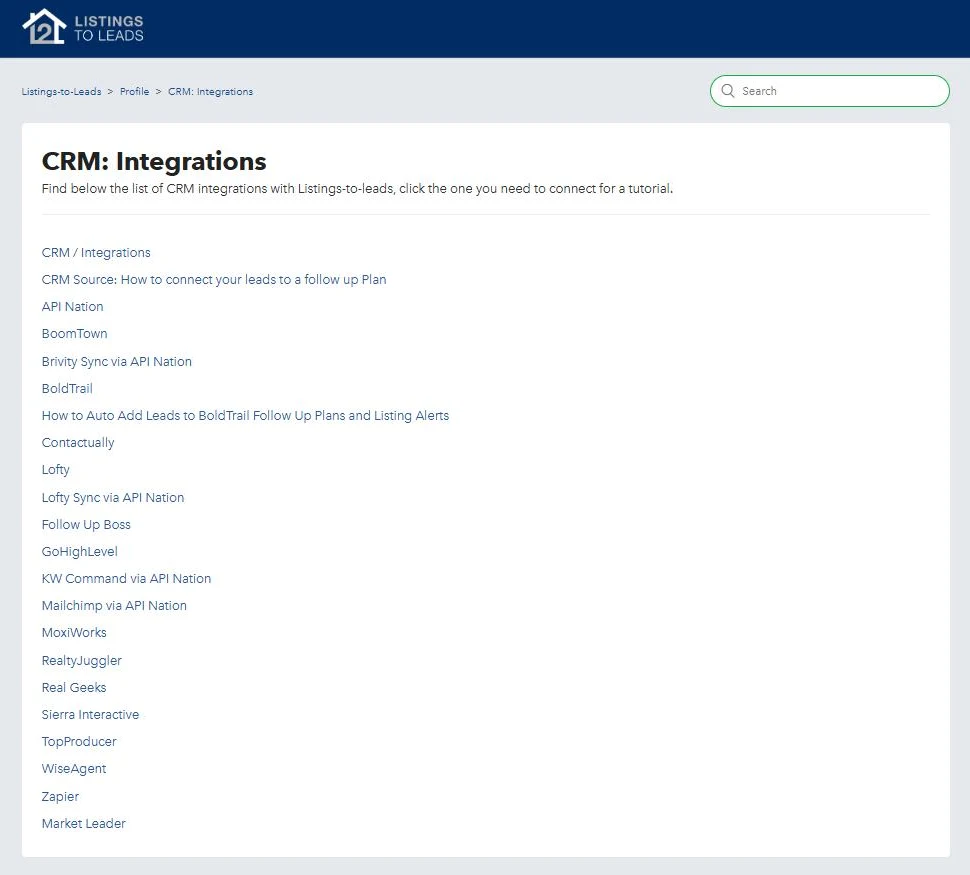The height and width of the screenshot is (875, 970).
Task: Open the Lofty integration article
Action: pos(56,470)
